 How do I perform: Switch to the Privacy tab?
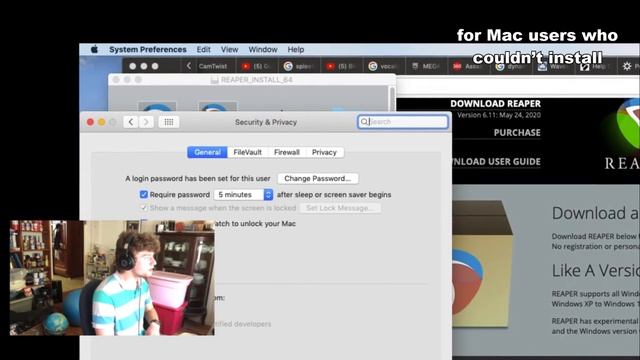(324, 152)
